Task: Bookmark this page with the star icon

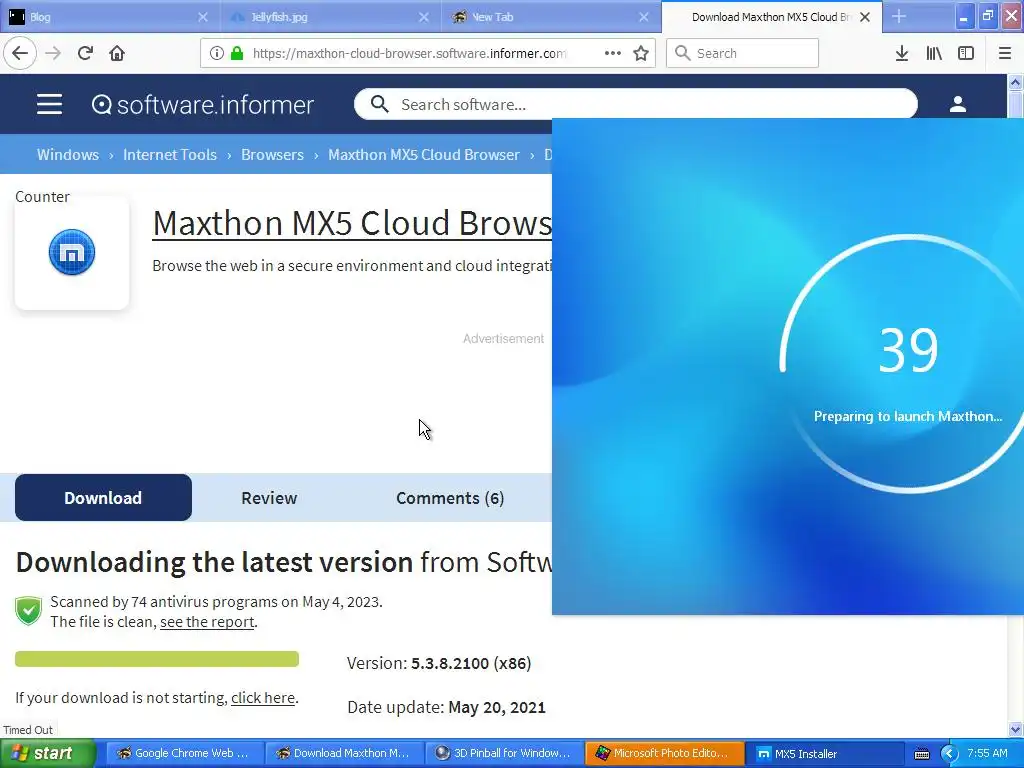Action: coord(641,53)
